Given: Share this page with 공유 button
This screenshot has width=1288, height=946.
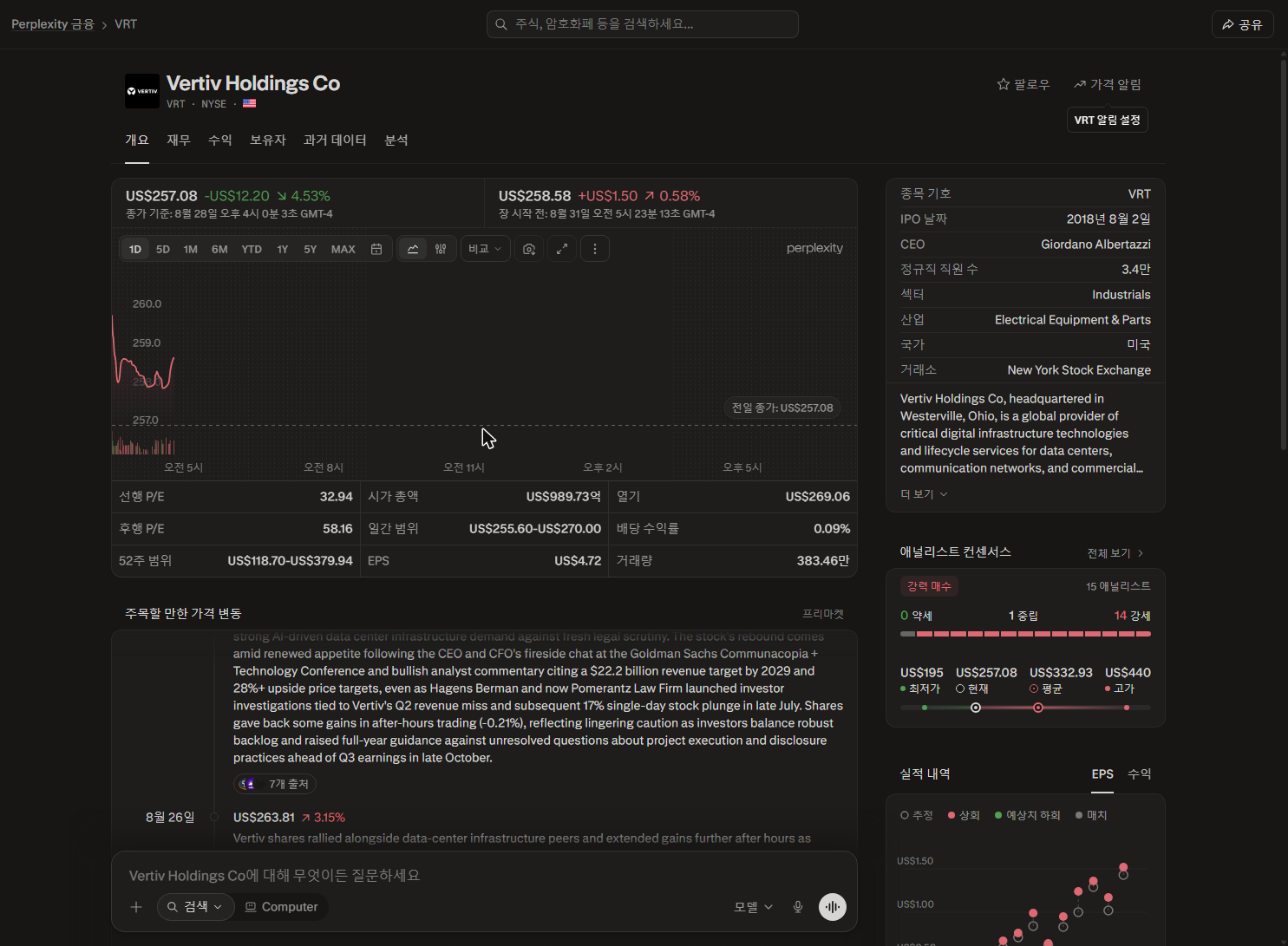Looking at the screenshot, I should (1242, 24).
